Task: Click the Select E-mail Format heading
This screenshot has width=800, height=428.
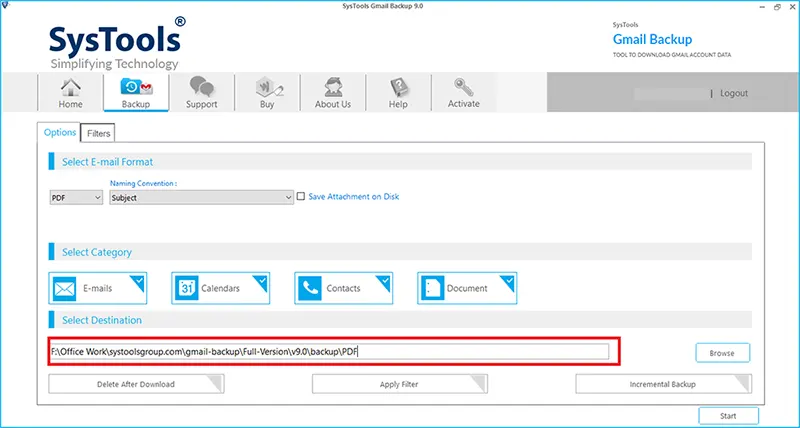Action: click(108, 162)
